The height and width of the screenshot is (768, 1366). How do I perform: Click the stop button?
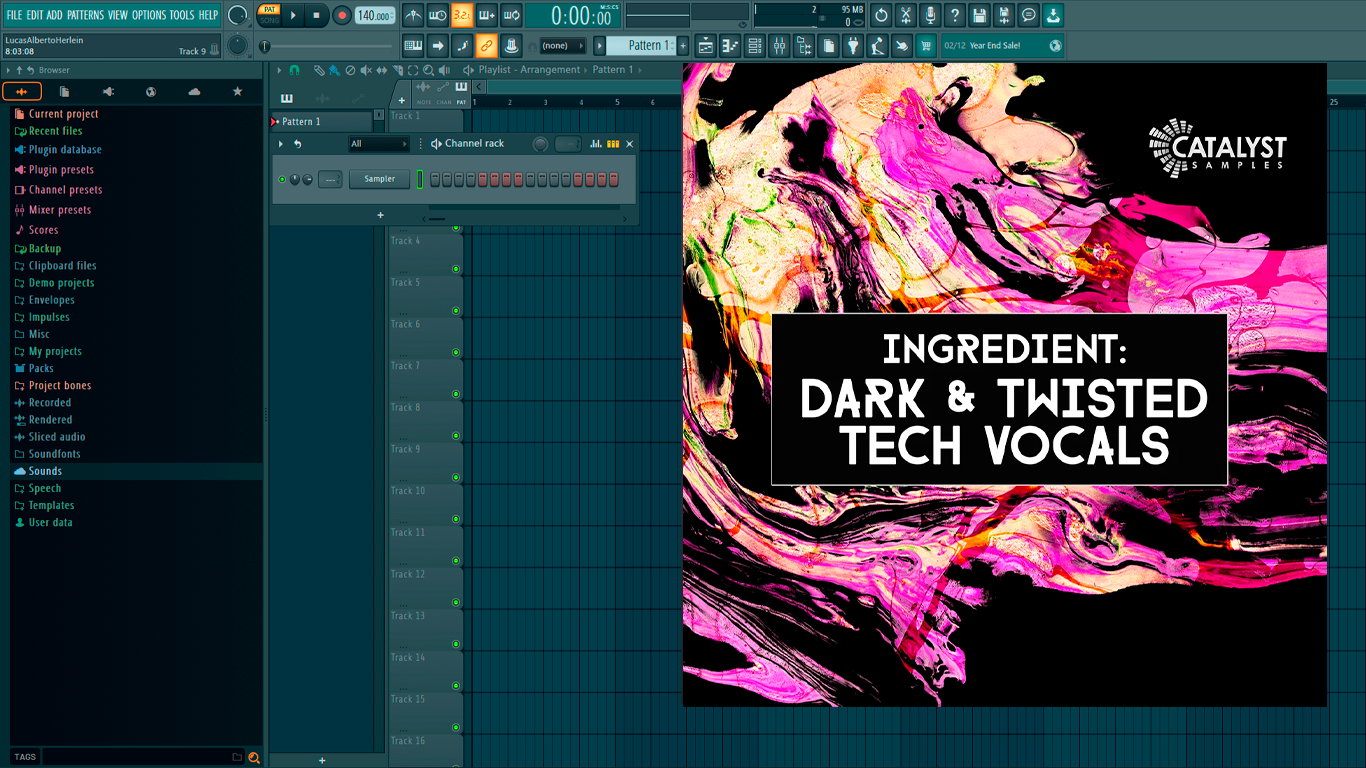tap(317, 15)
